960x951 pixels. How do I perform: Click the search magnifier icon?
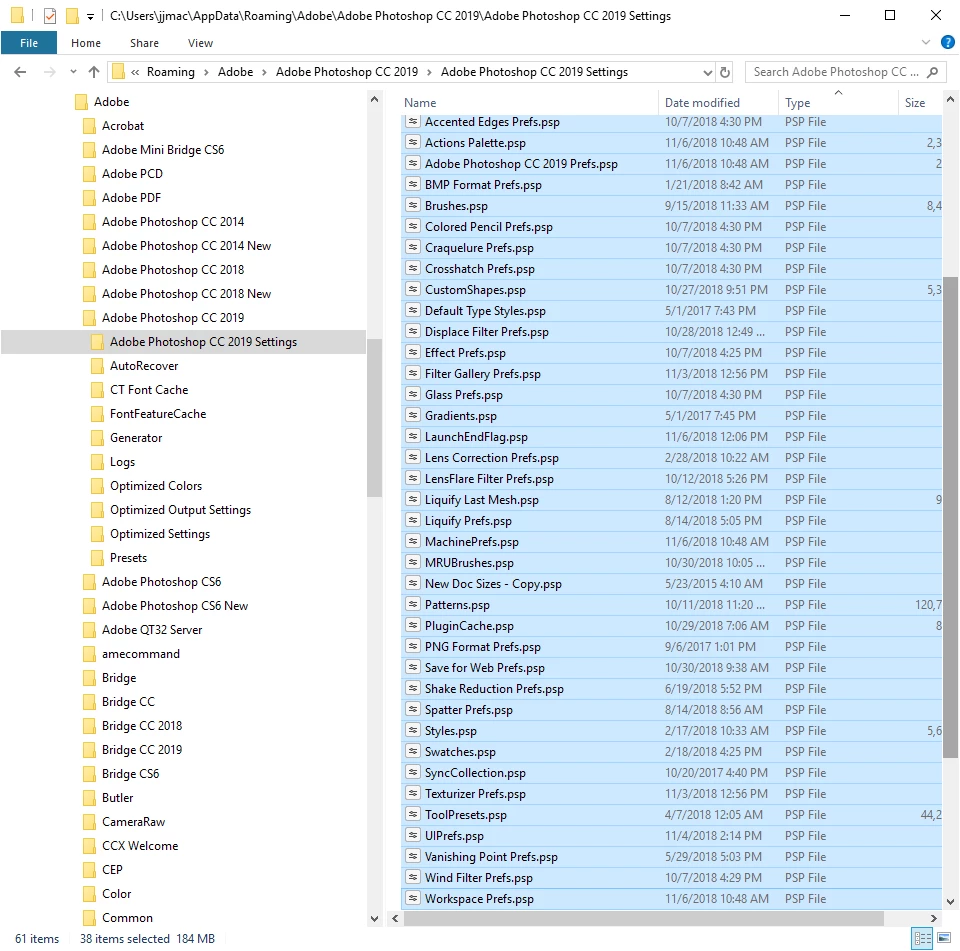coord(932,72)
